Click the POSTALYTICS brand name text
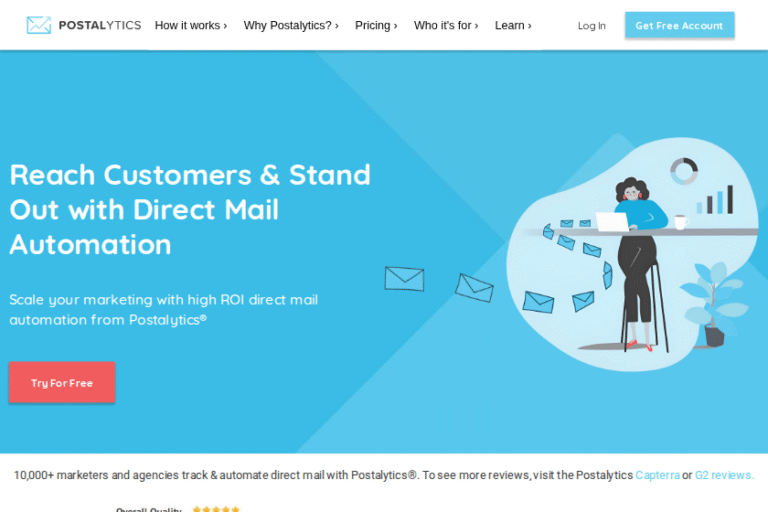Screen dimensions: 768x512 click(x=100, y=25)
